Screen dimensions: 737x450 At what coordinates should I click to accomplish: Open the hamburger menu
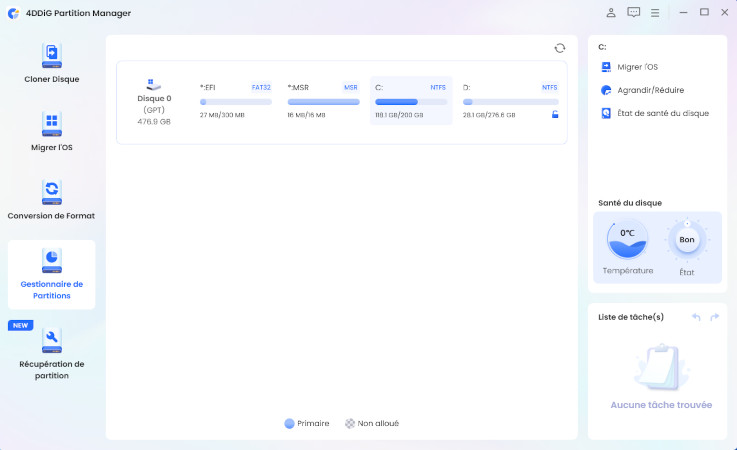(655, 13)
